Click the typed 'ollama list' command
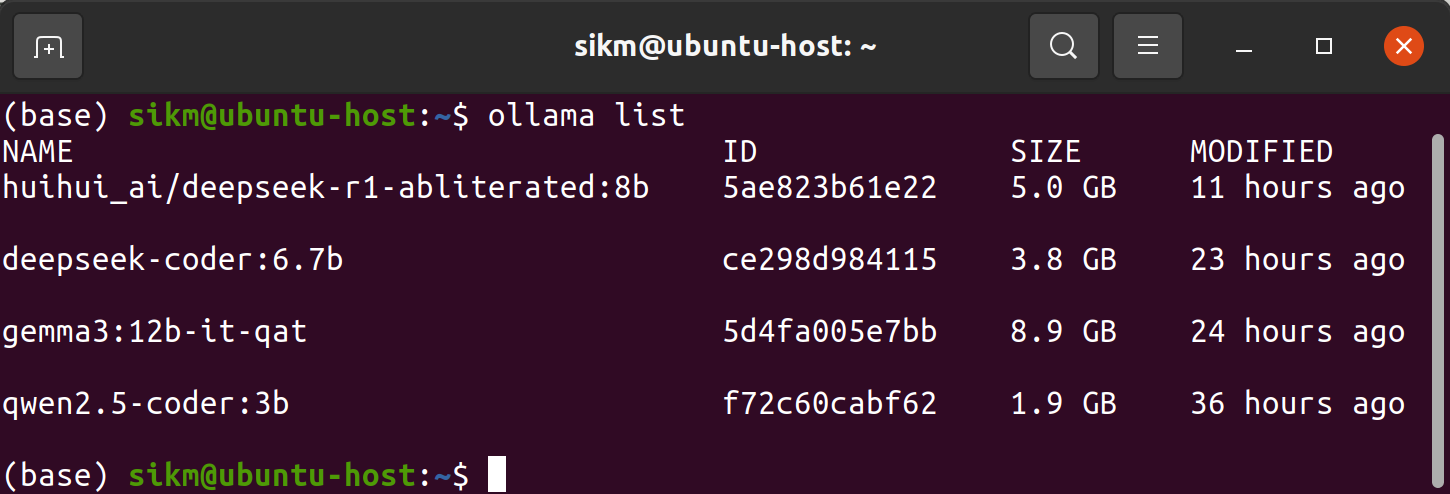This screenshot has width=1450, height=494. pyautogui.click(x=586, y=115)
